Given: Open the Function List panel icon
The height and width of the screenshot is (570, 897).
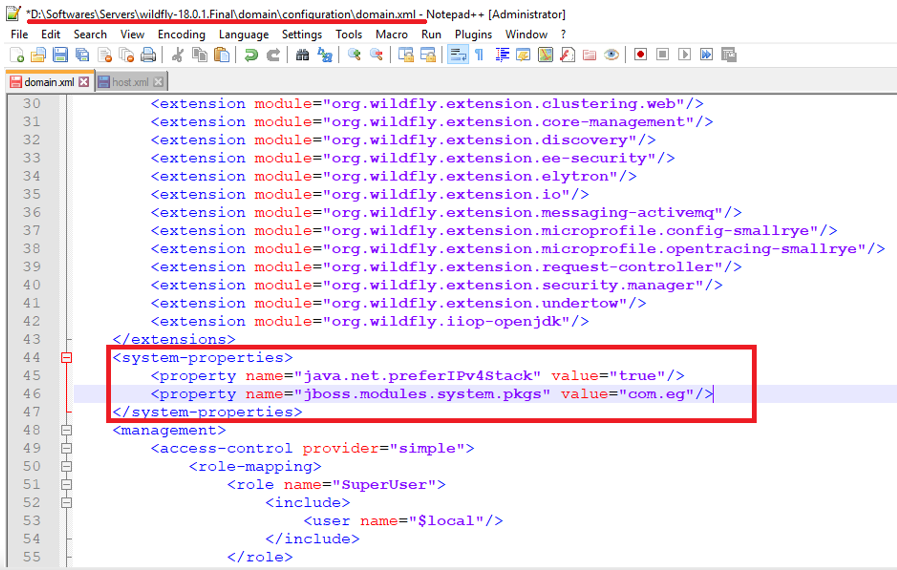Looking at the screenshot, I should 567,55.
